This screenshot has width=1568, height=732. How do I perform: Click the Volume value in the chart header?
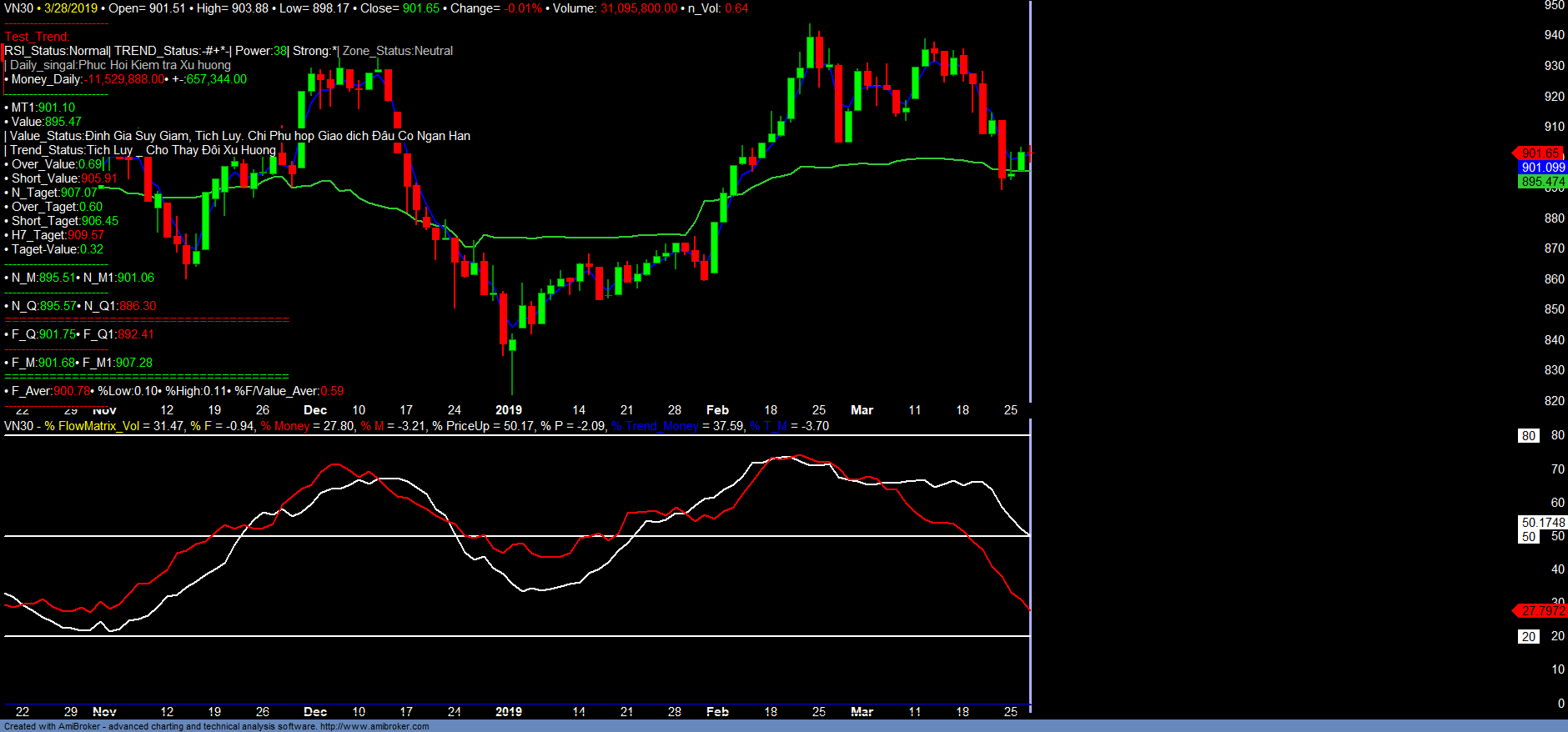tap(639, 8)
